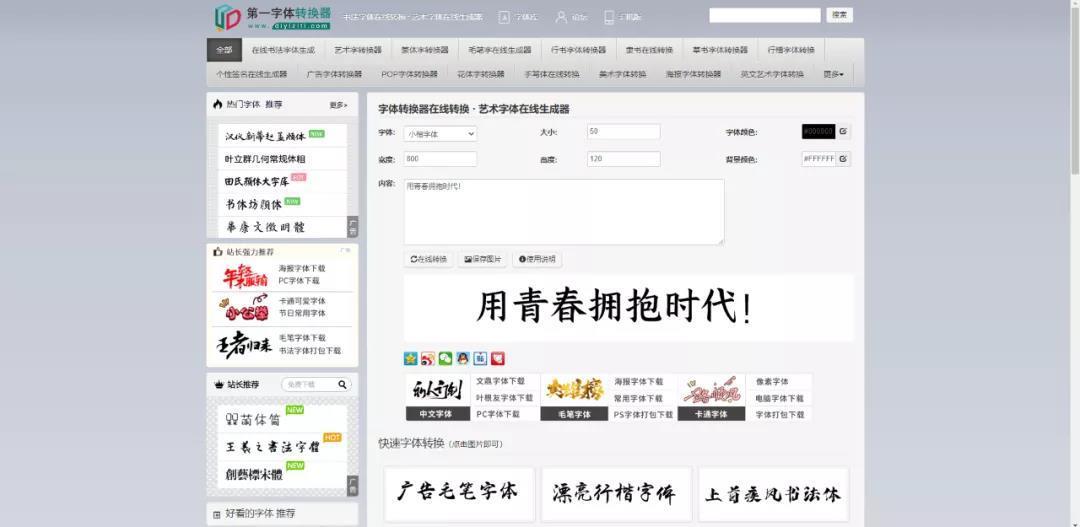Click the 保存图片 button
The image size is (1080, 527).
click(482, 259)
